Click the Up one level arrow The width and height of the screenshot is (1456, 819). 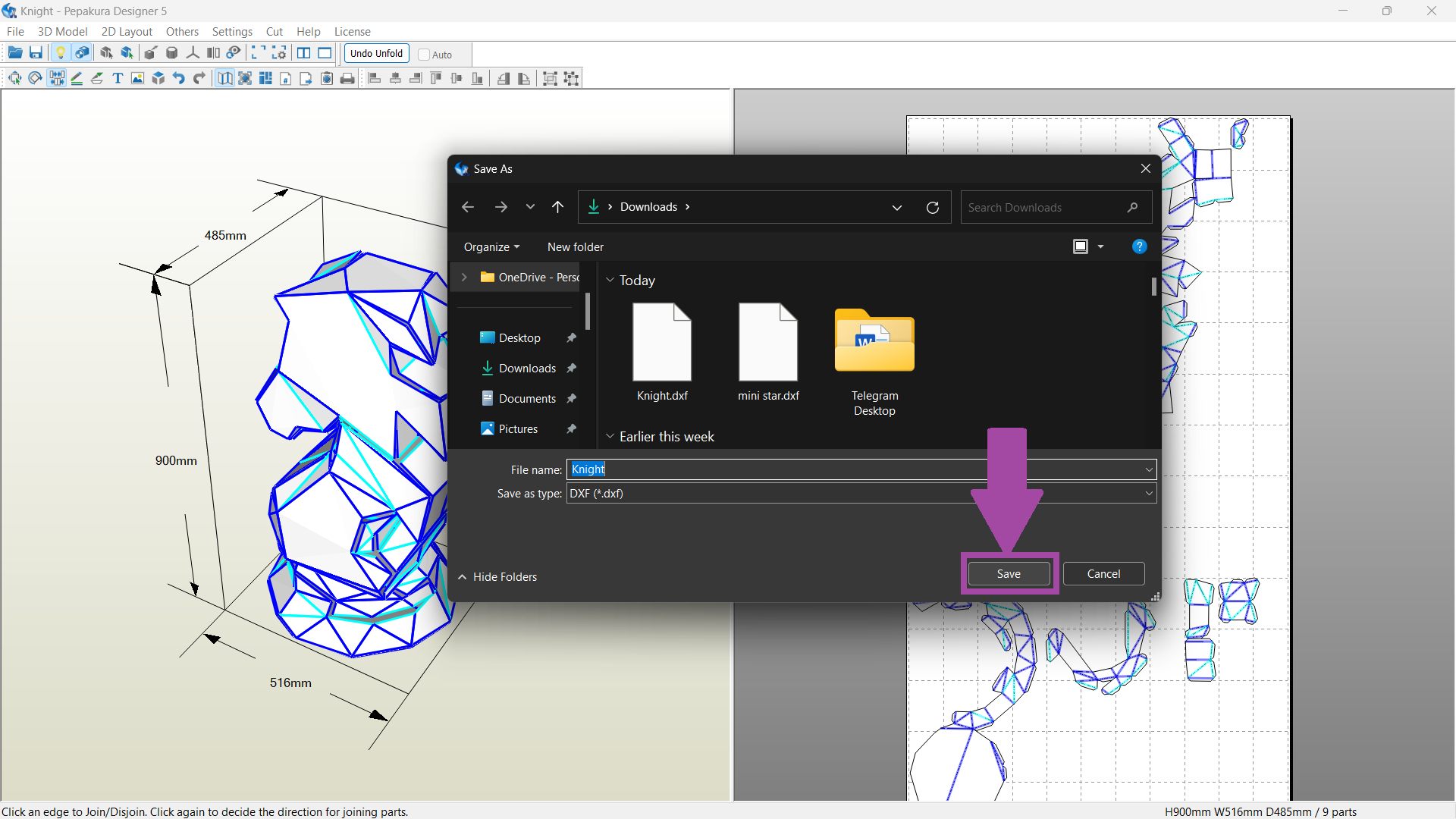tap(557, 207)
